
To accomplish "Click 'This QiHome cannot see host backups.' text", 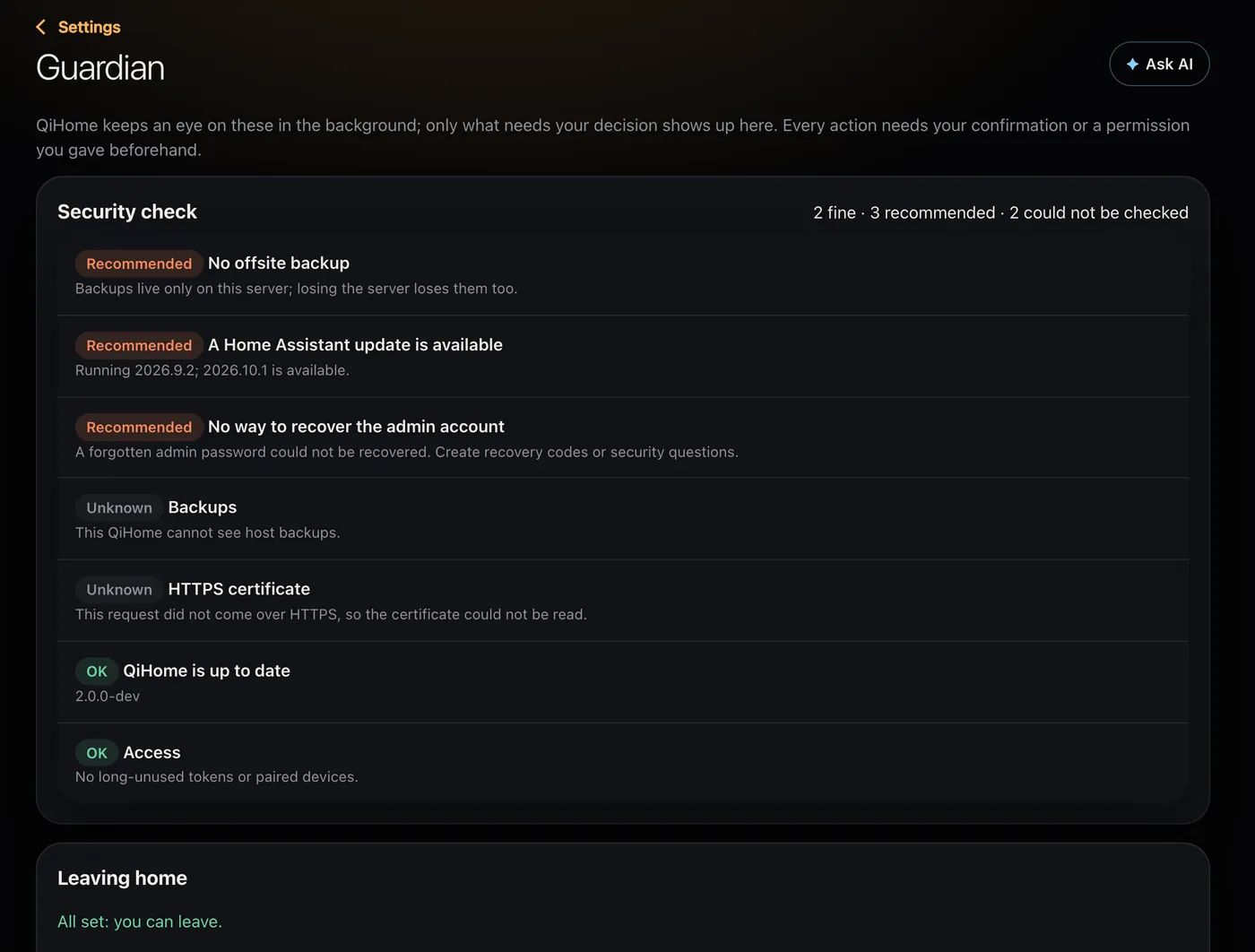I will [208, 532].
